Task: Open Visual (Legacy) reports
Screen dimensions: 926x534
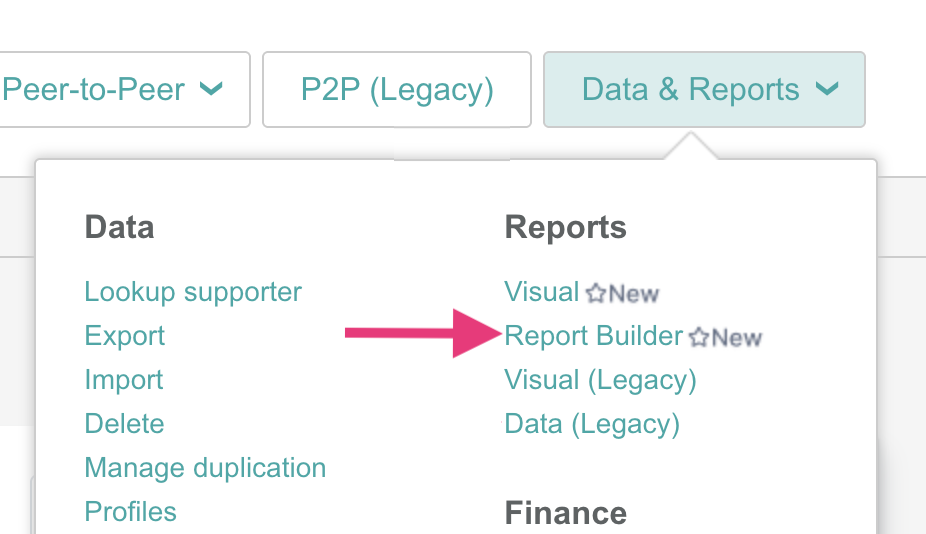Action: tap(600, 380)
